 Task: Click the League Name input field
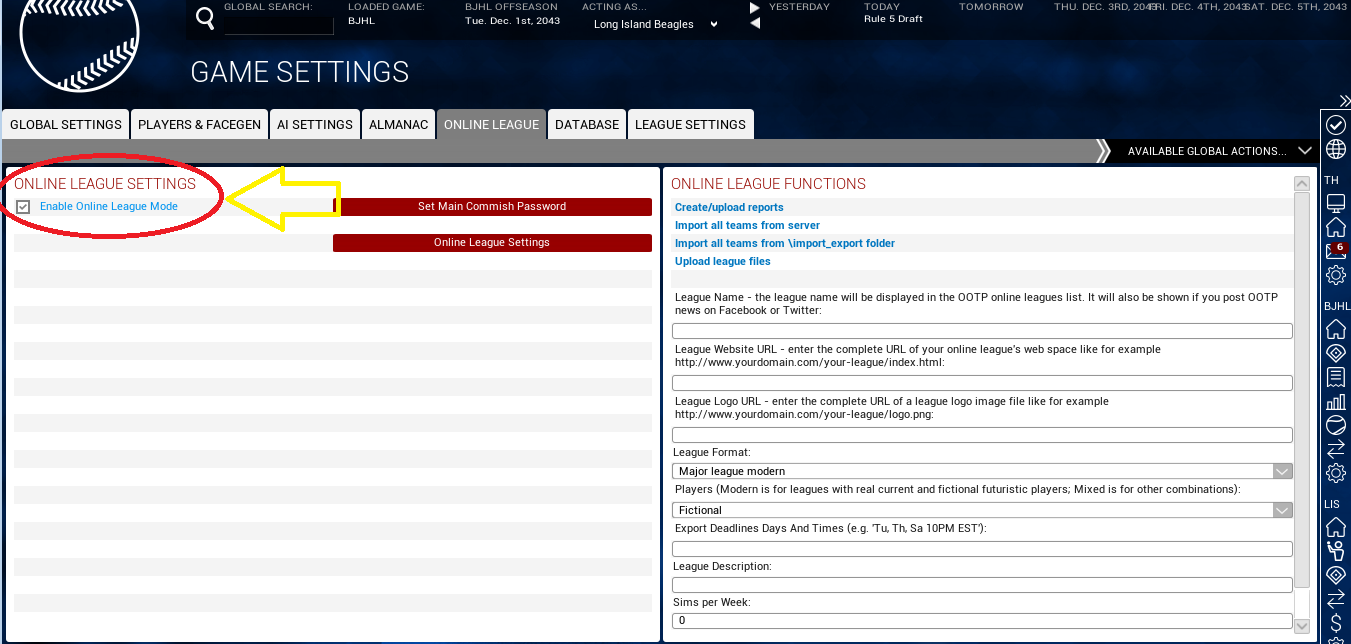pos(982,331)
